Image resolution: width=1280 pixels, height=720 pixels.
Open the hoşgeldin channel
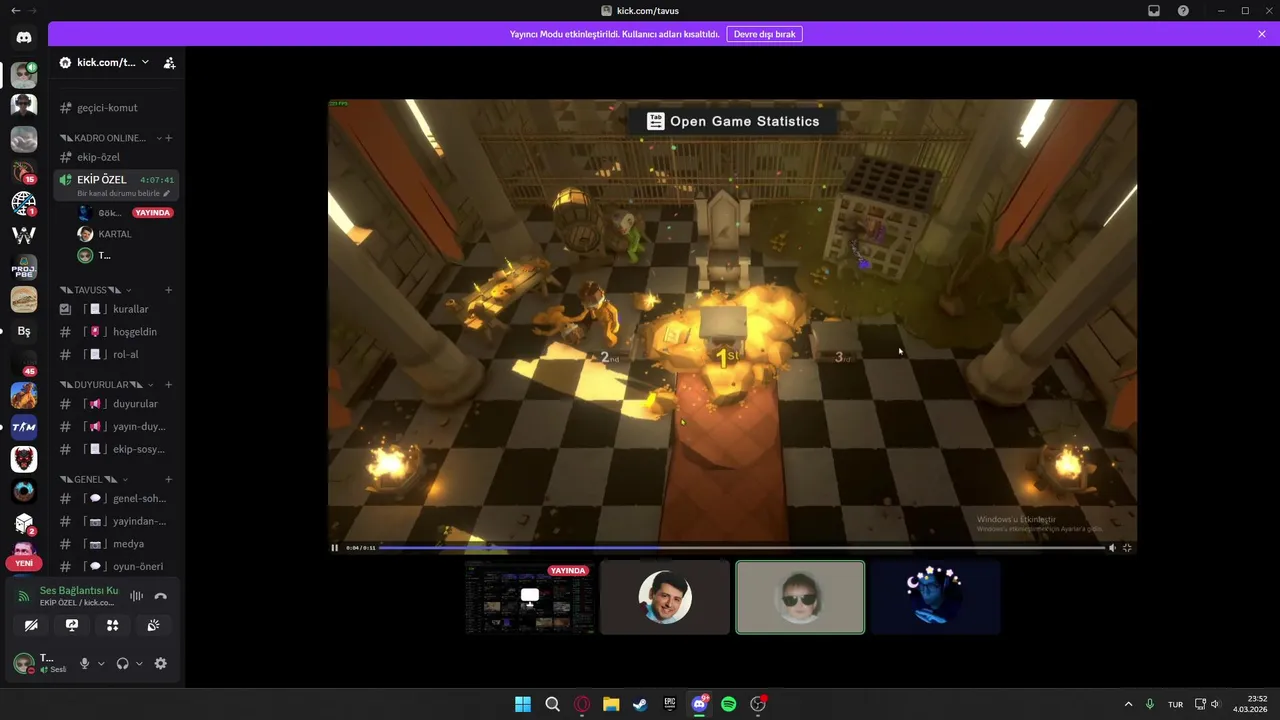(x=115, y=332)
